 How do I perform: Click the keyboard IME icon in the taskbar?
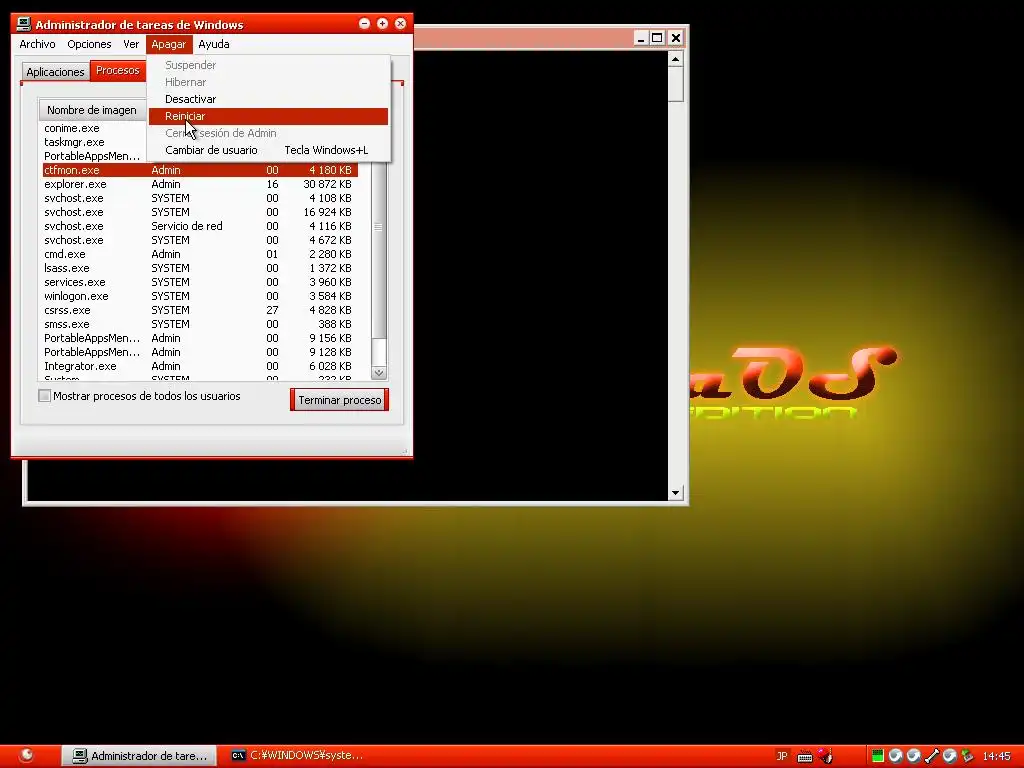click(805, 756)
